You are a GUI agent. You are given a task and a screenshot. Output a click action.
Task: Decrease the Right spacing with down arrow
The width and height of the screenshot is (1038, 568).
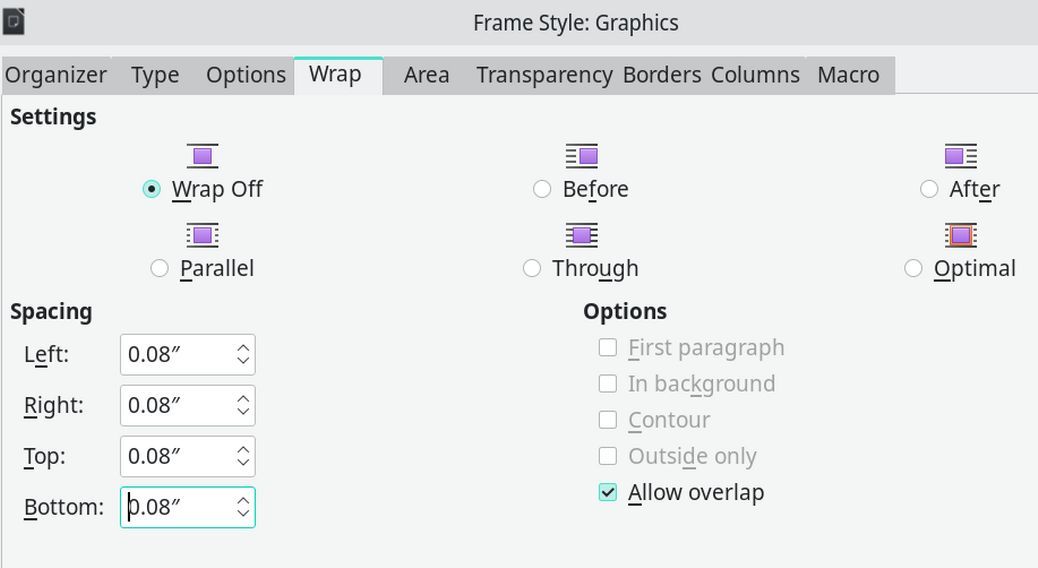coord(243,412)
